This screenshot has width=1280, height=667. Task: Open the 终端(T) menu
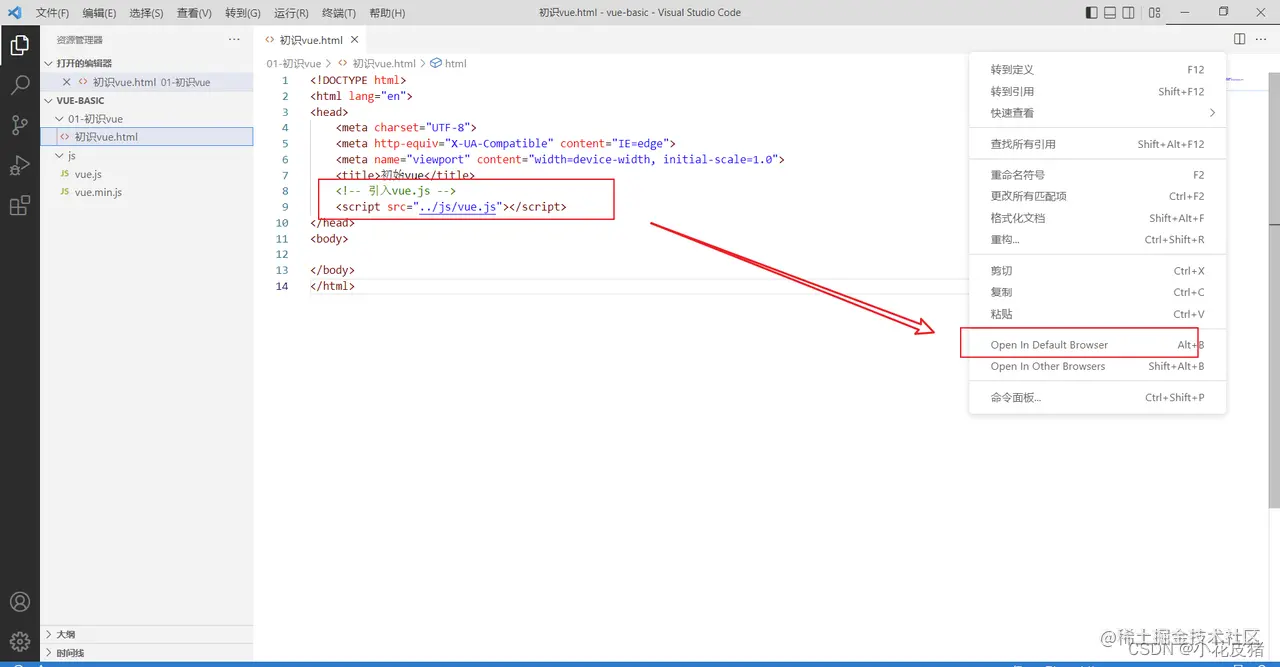point(339,13)
